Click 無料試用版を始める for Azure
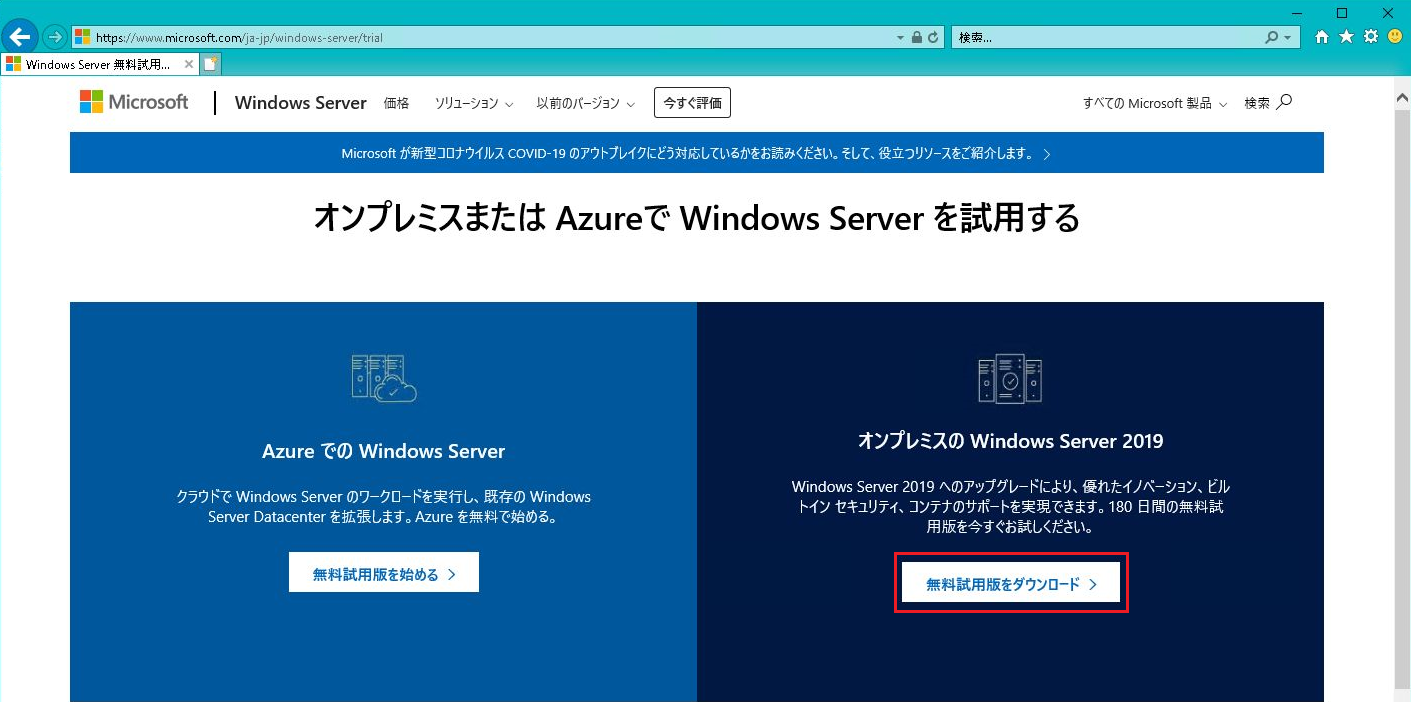 coord(383,571)
